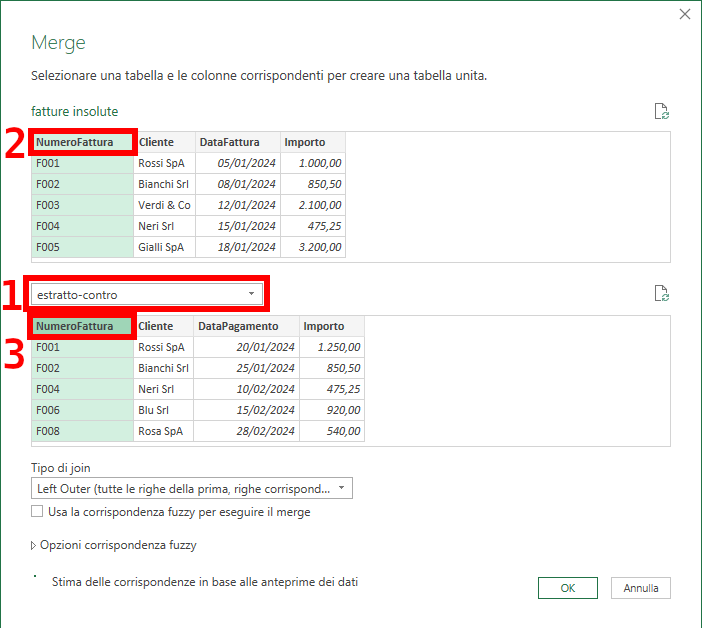This screenshot has height=628, width=702.
Task: Click Verdi & Co cell
Action: pos(164,205)
